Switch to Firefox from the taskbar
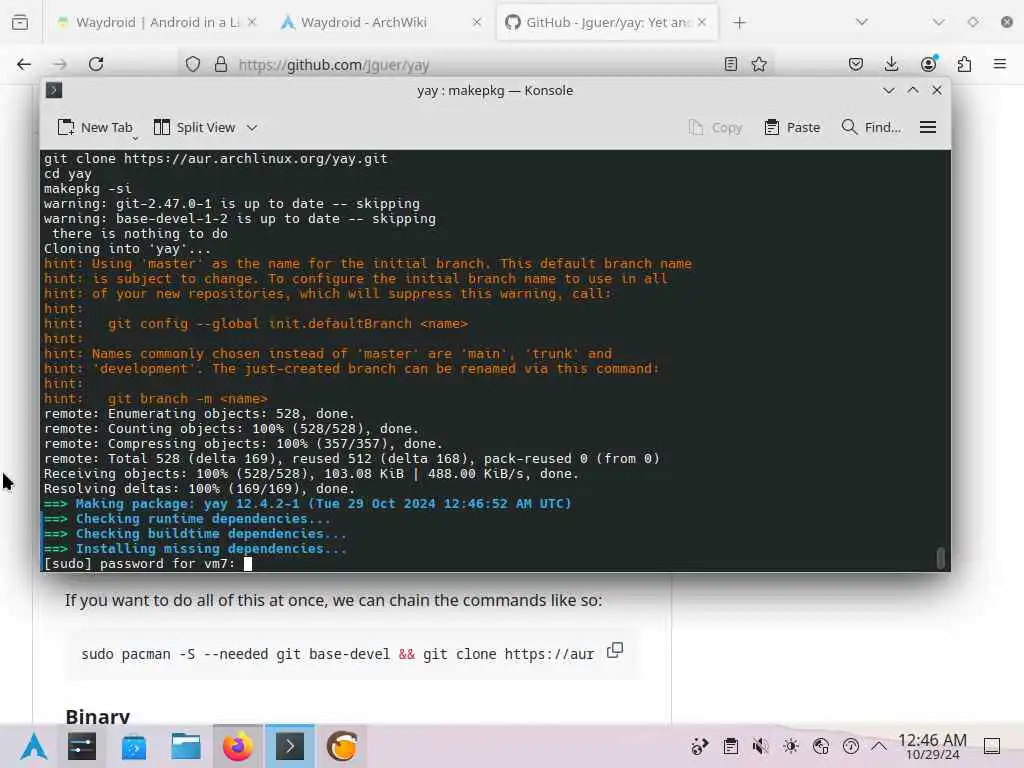 (238, 746)
